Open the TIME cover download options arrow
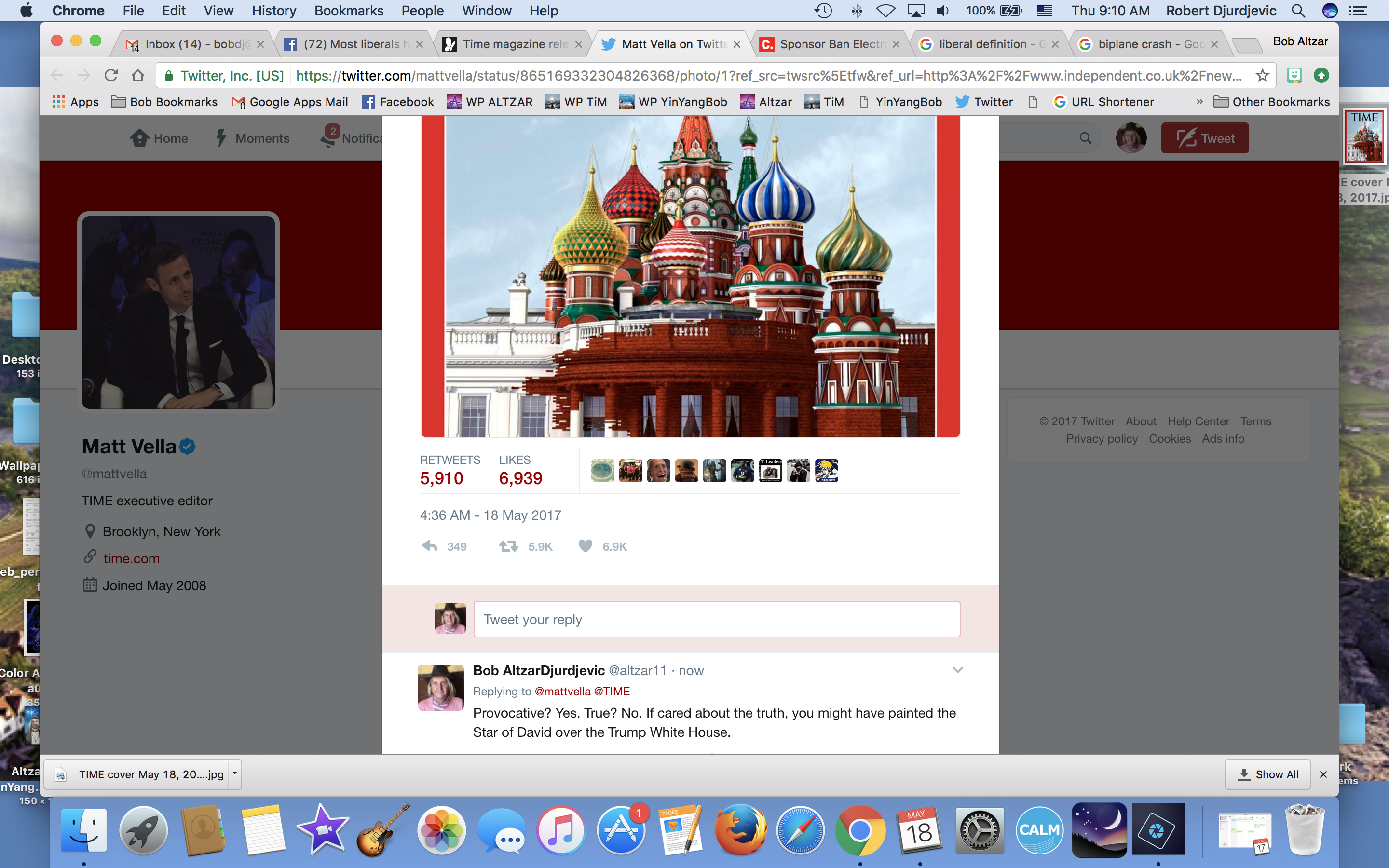 235,774
